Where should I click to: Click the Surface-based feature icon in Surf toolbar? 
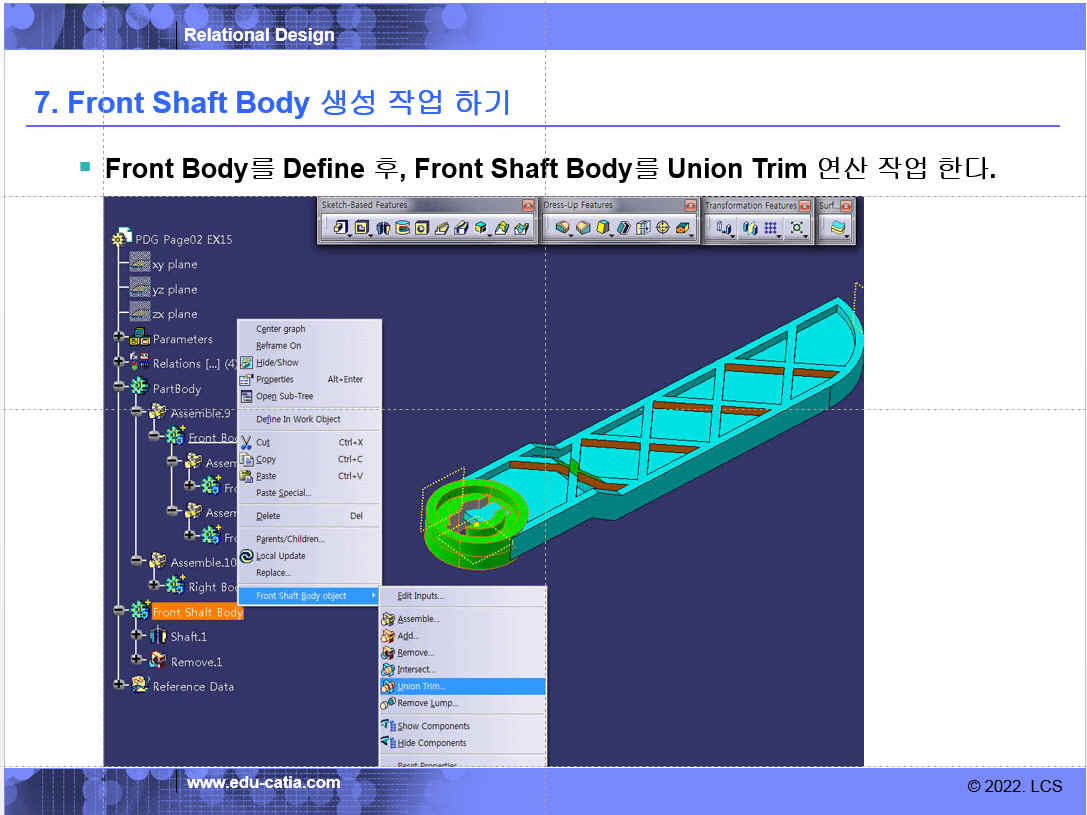838,228
